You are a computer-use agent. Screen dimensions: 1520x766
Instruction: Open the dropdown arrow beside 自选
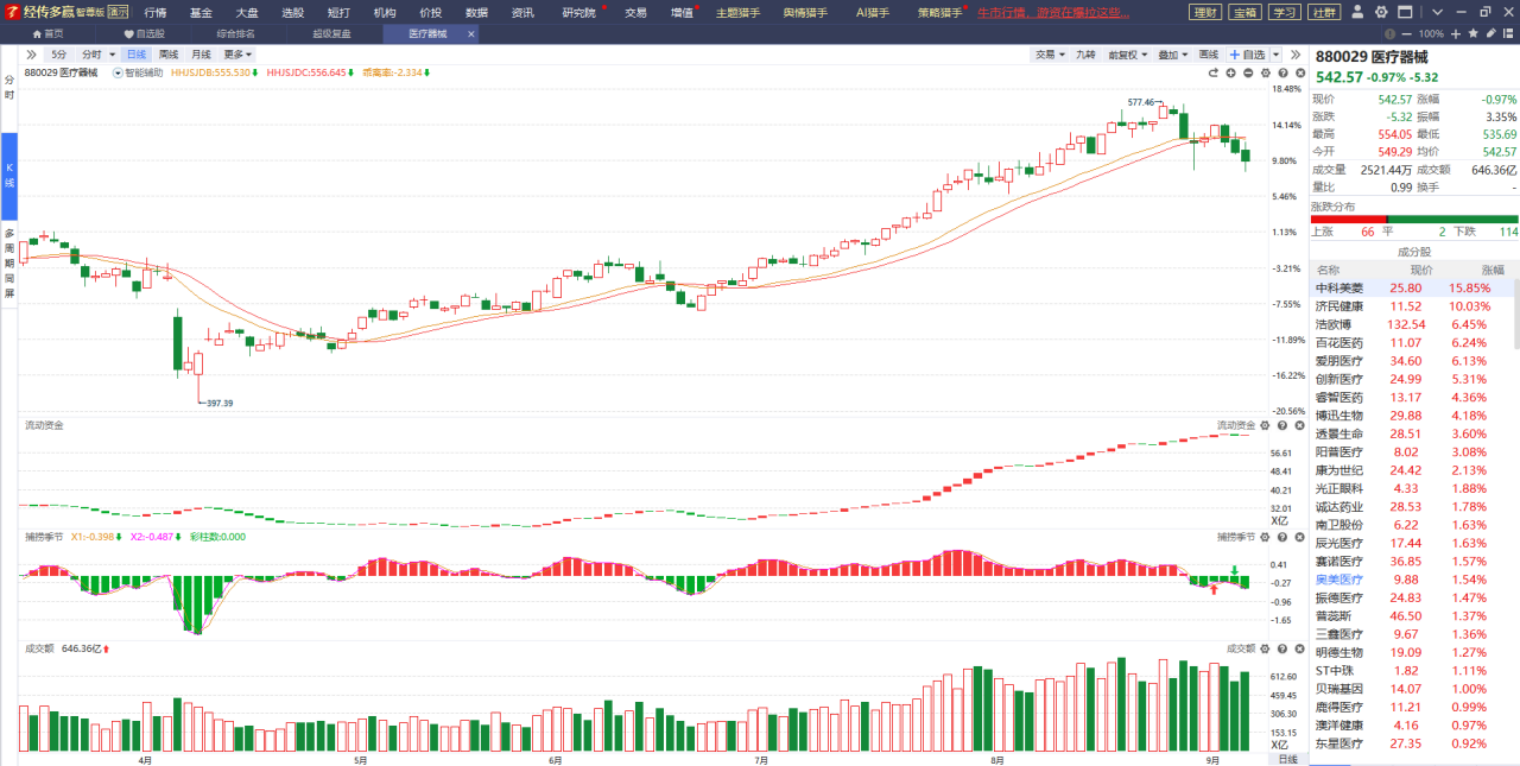click(x=1276, y=54)
